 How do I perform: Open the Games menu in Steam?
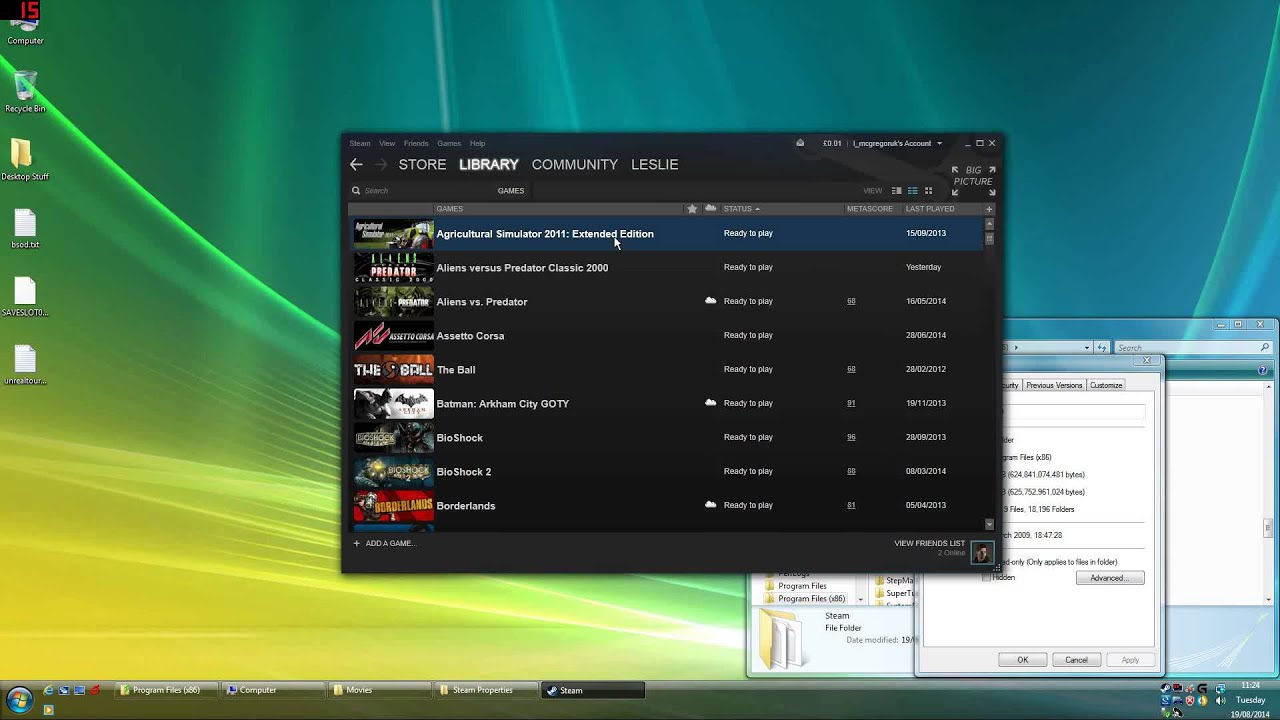[x=449, y=143]
